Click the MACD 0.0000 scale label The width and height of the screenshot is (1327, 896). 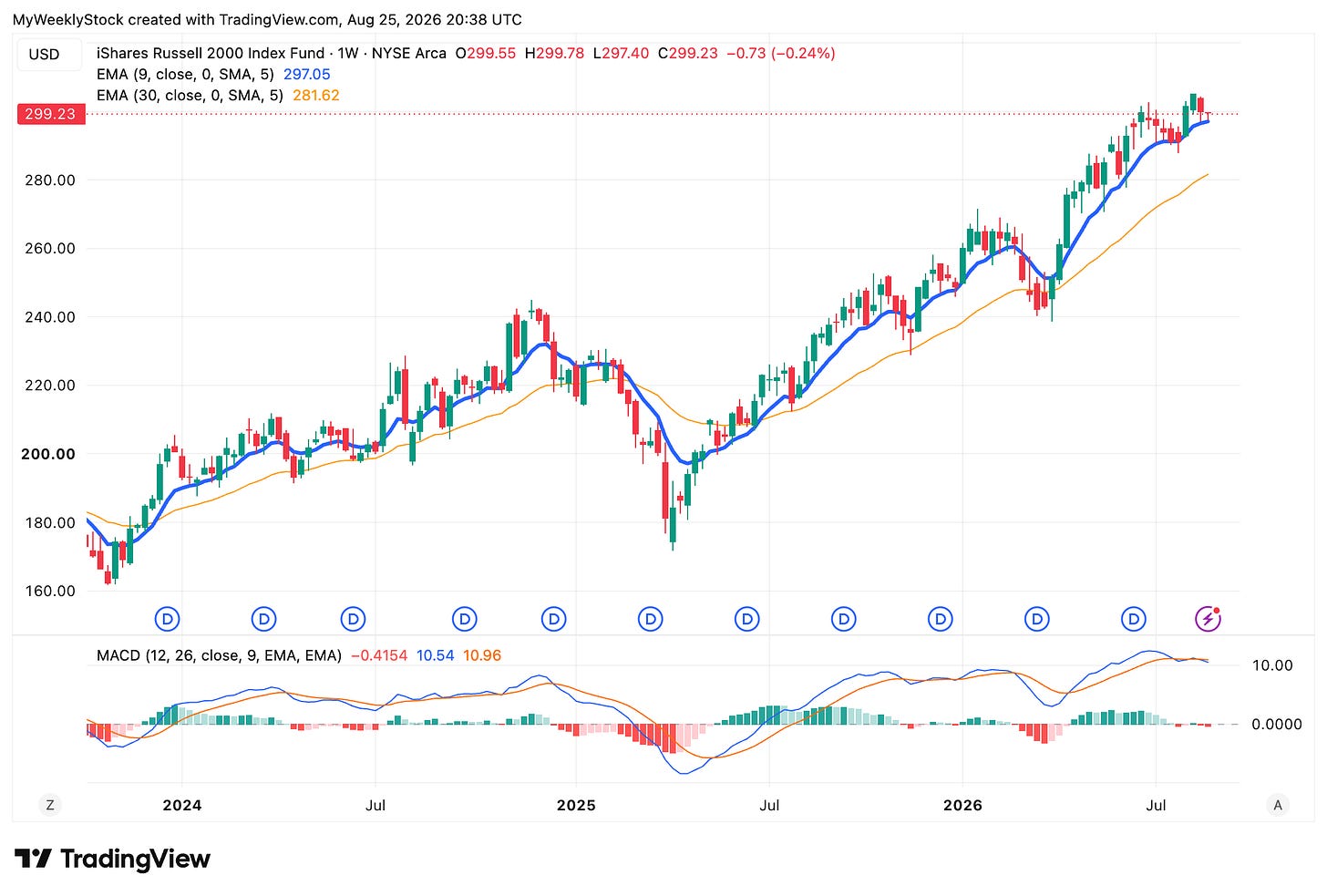click(1276, 724)
